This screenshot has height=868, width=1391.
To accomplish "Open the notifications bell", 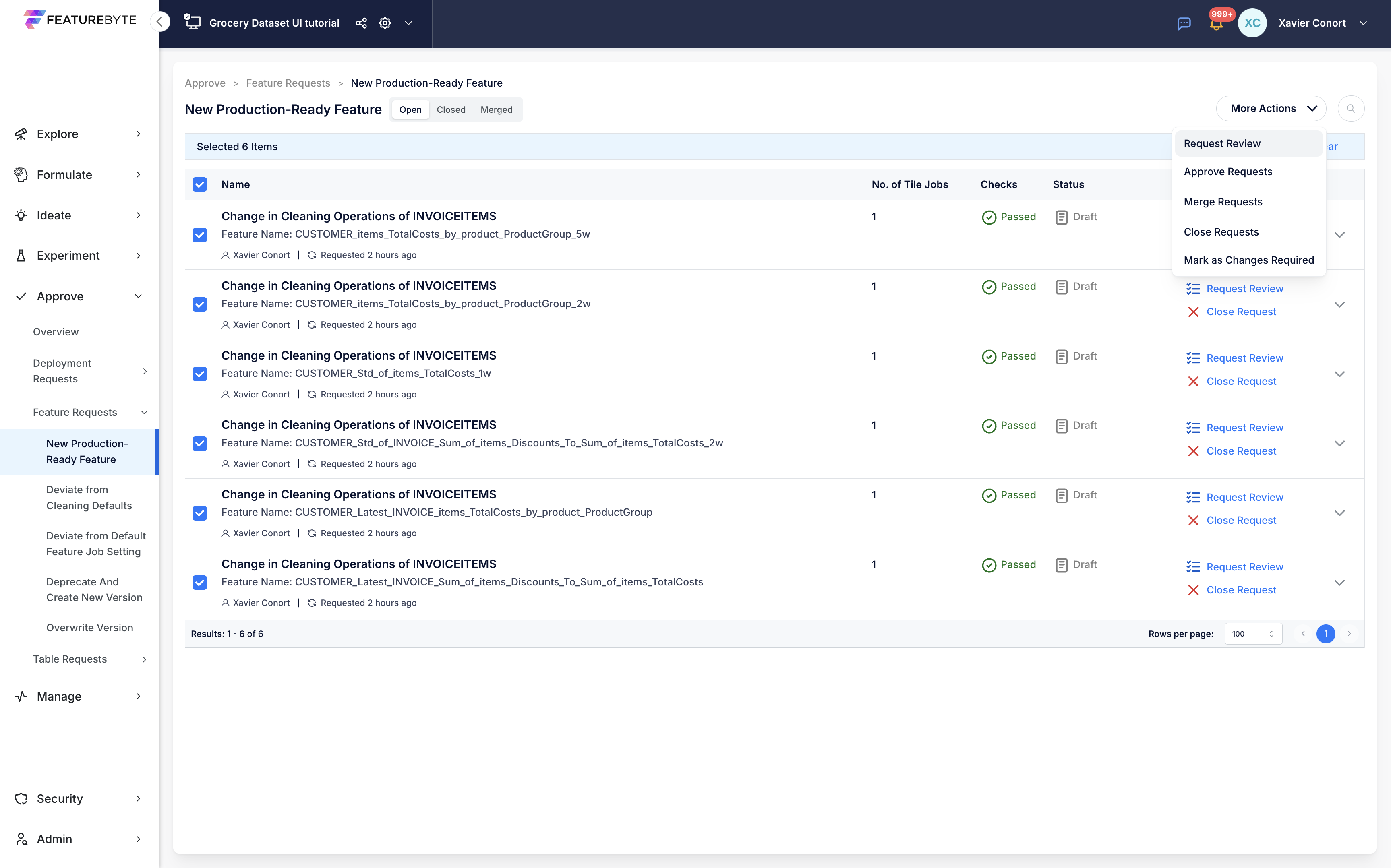I will (x=1216, y=23).
